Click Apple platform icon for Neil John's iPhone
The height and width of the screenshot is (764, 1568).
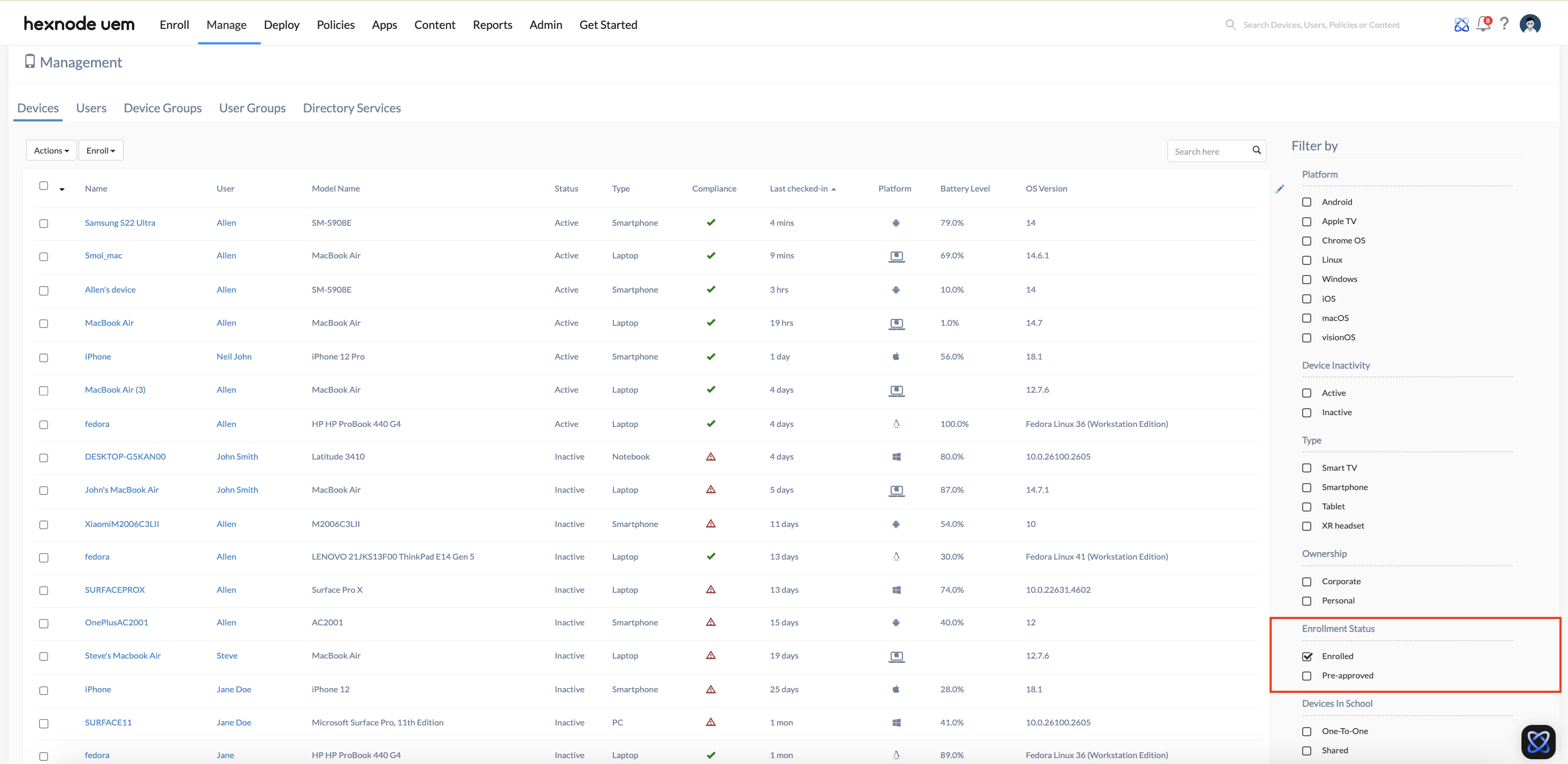(x=895, y=356)
